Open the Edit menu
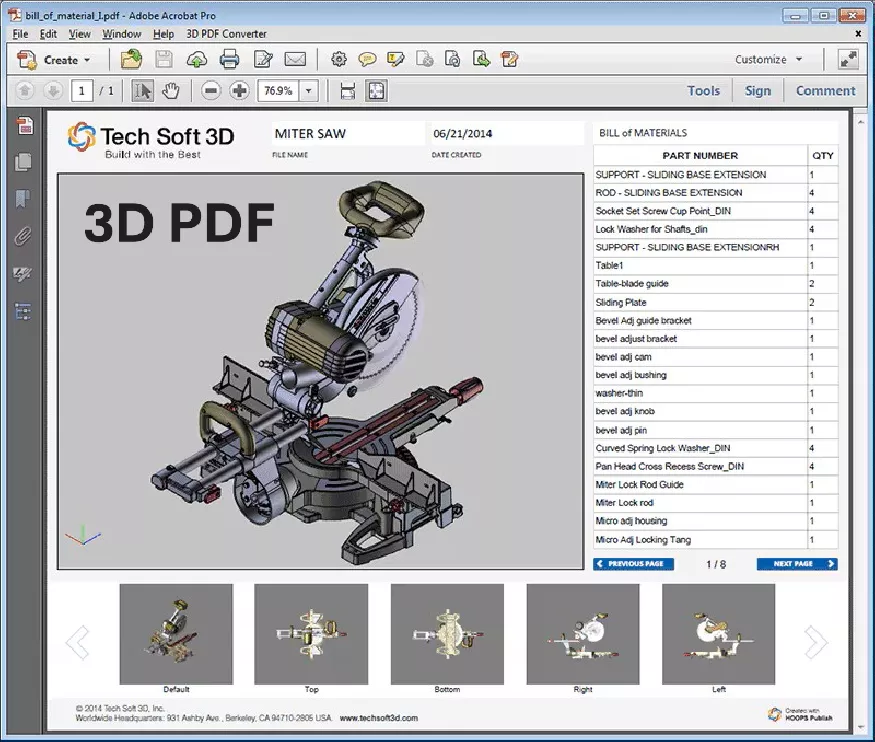This screenshot has height=742, width=875. point(48,34)
